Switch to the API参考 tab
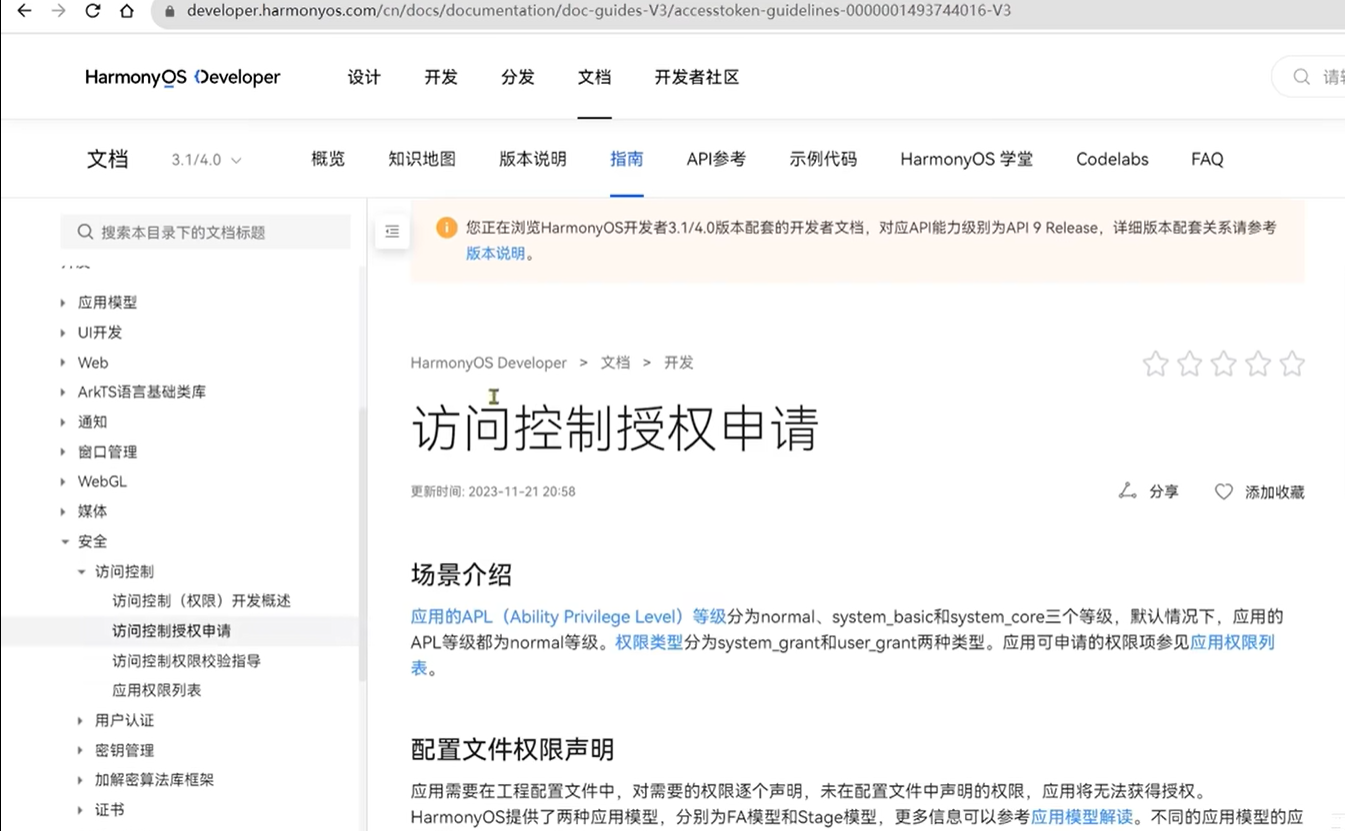The image size is (1345, 831). [x=716, y=158]
